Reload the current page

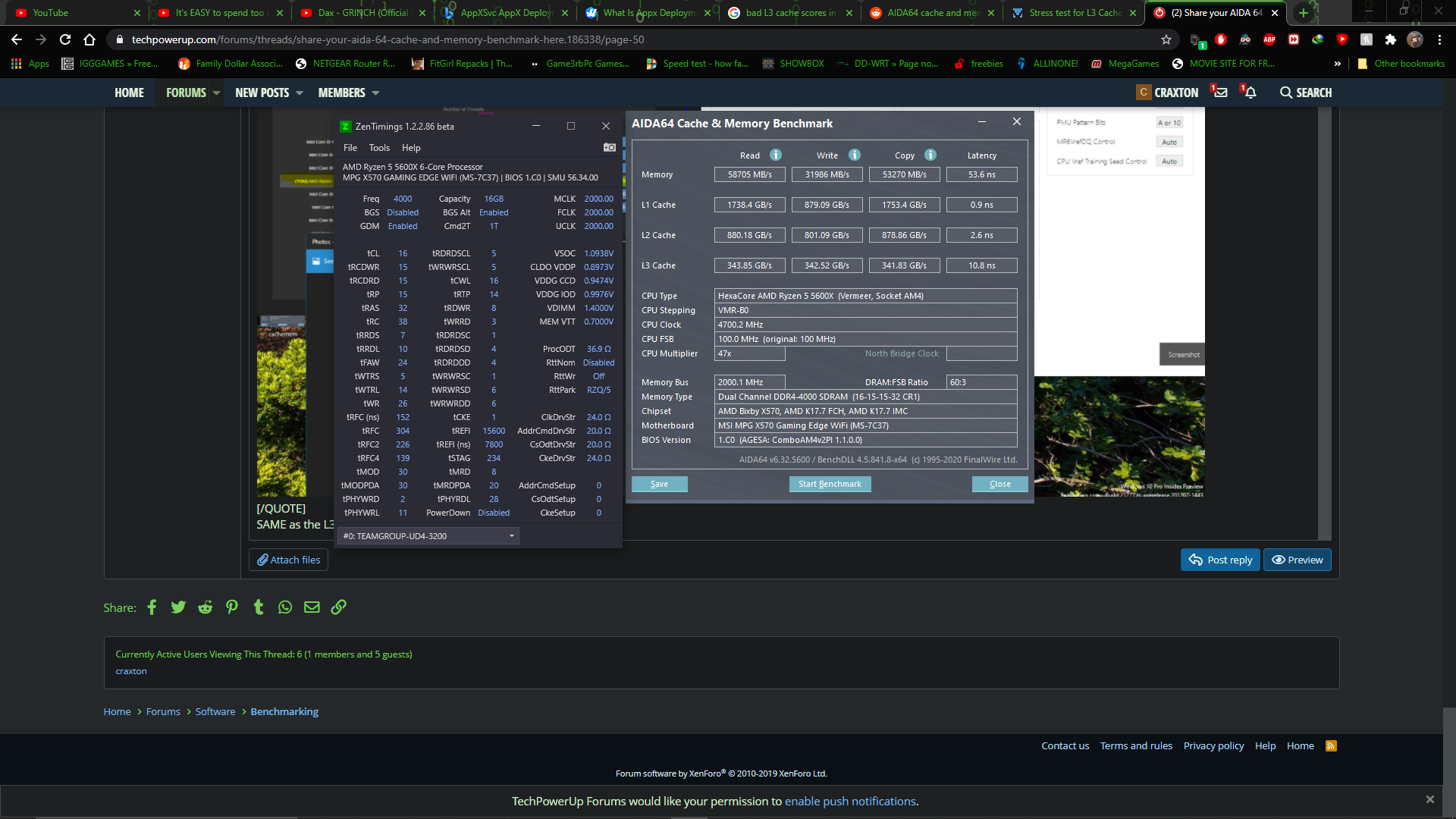pos(65,39)
